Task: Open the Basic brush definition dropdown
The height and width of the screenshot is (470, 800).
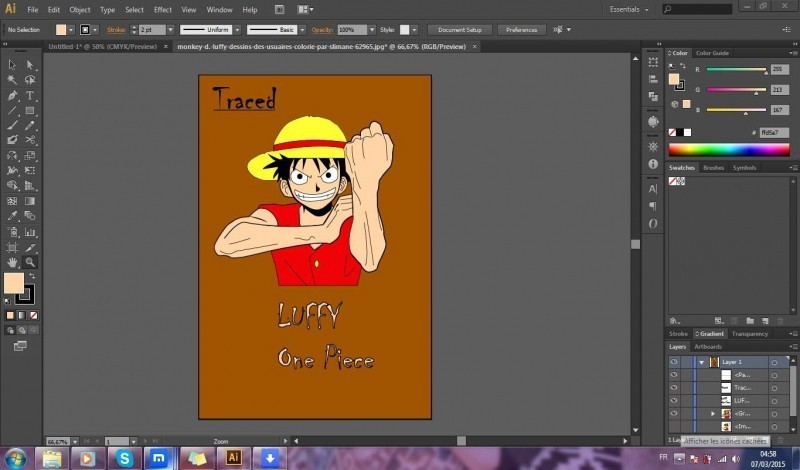Action: (x=302, y=30)
